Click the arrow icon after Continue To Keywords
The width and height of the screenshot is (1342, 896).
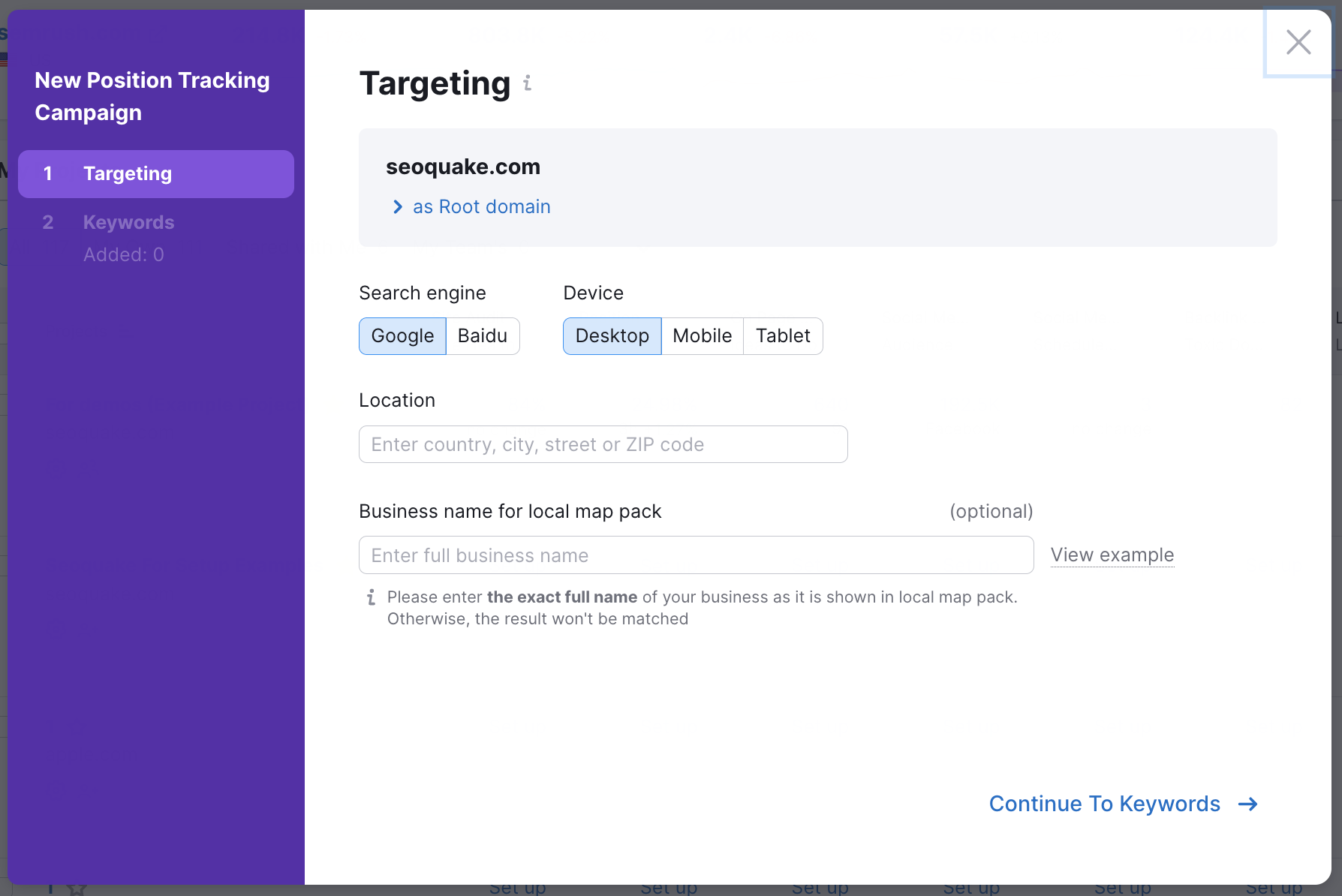1248,804
